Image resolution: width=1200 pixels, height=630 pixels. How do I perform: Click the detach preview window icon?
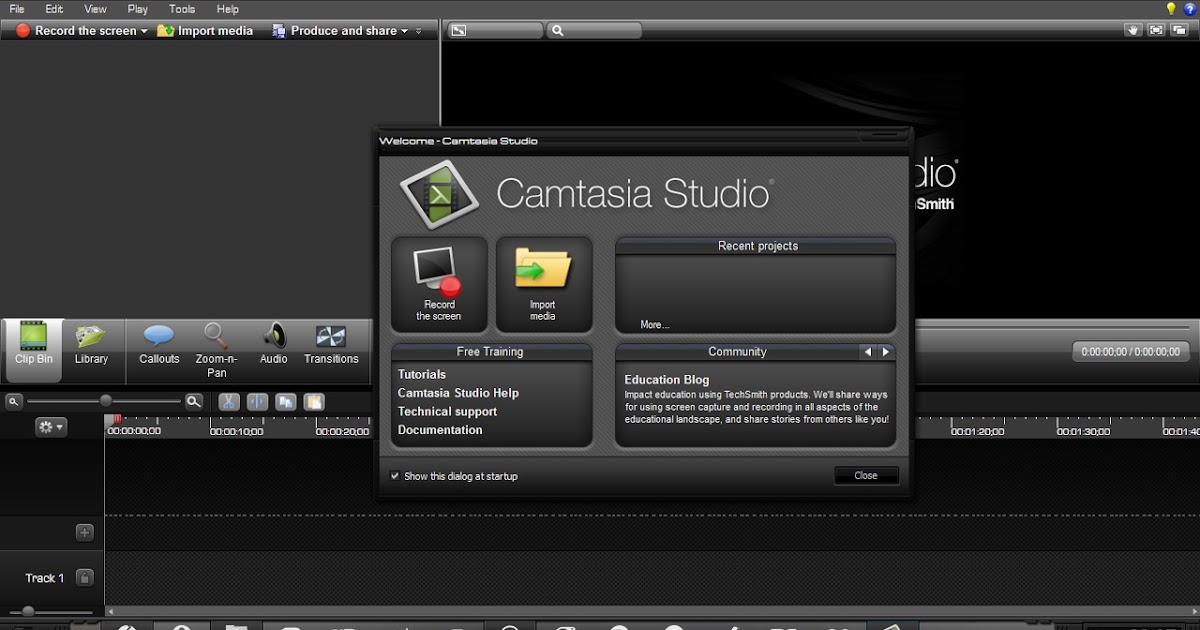pyautogui.click(x=1180, y=30)
